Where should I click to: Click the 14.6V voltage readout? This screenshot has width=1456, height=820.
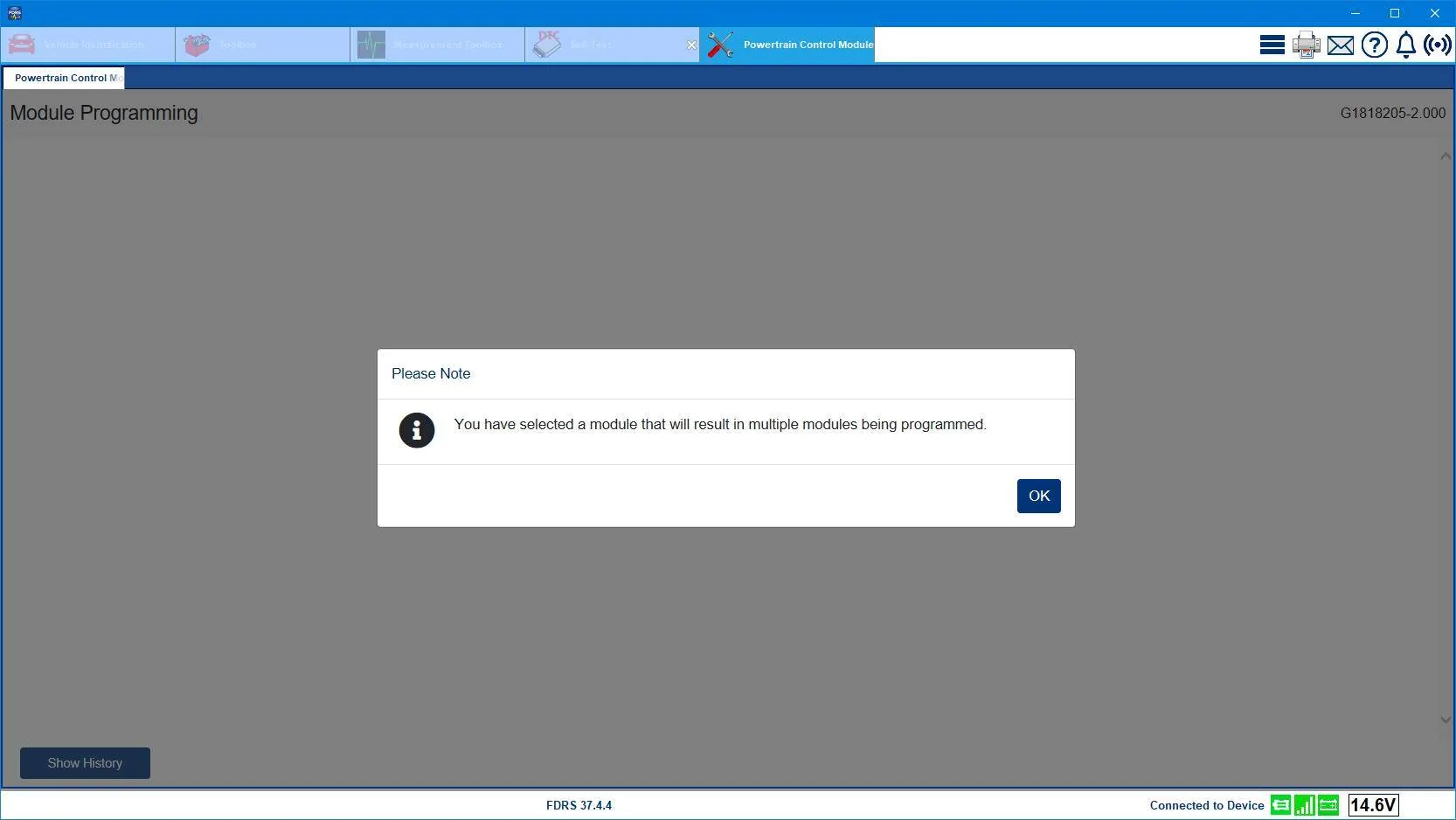point(1373,805)
